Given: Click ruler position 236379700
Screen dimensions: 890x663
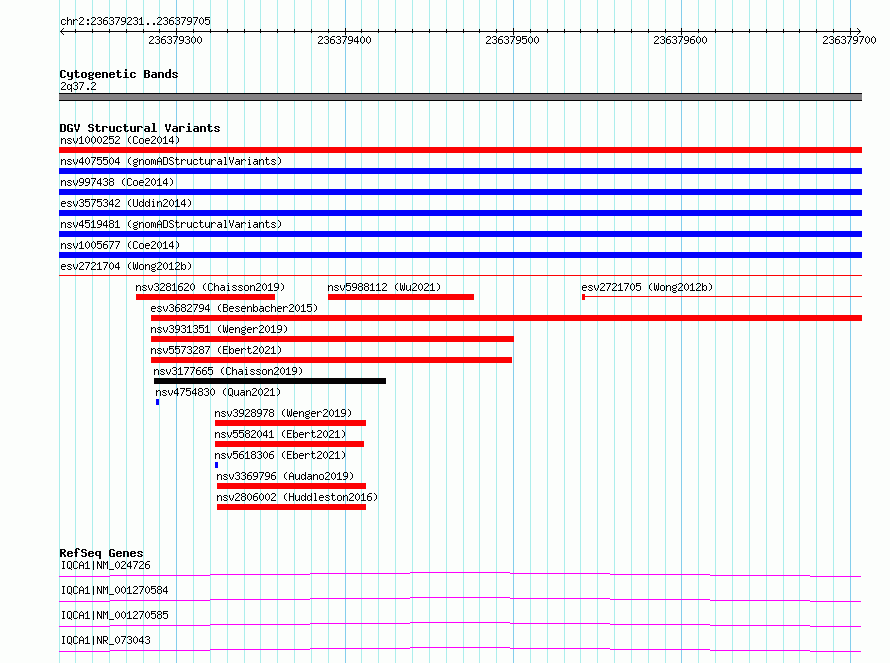Looking at the screenshot, I should (x=849, y=40).
